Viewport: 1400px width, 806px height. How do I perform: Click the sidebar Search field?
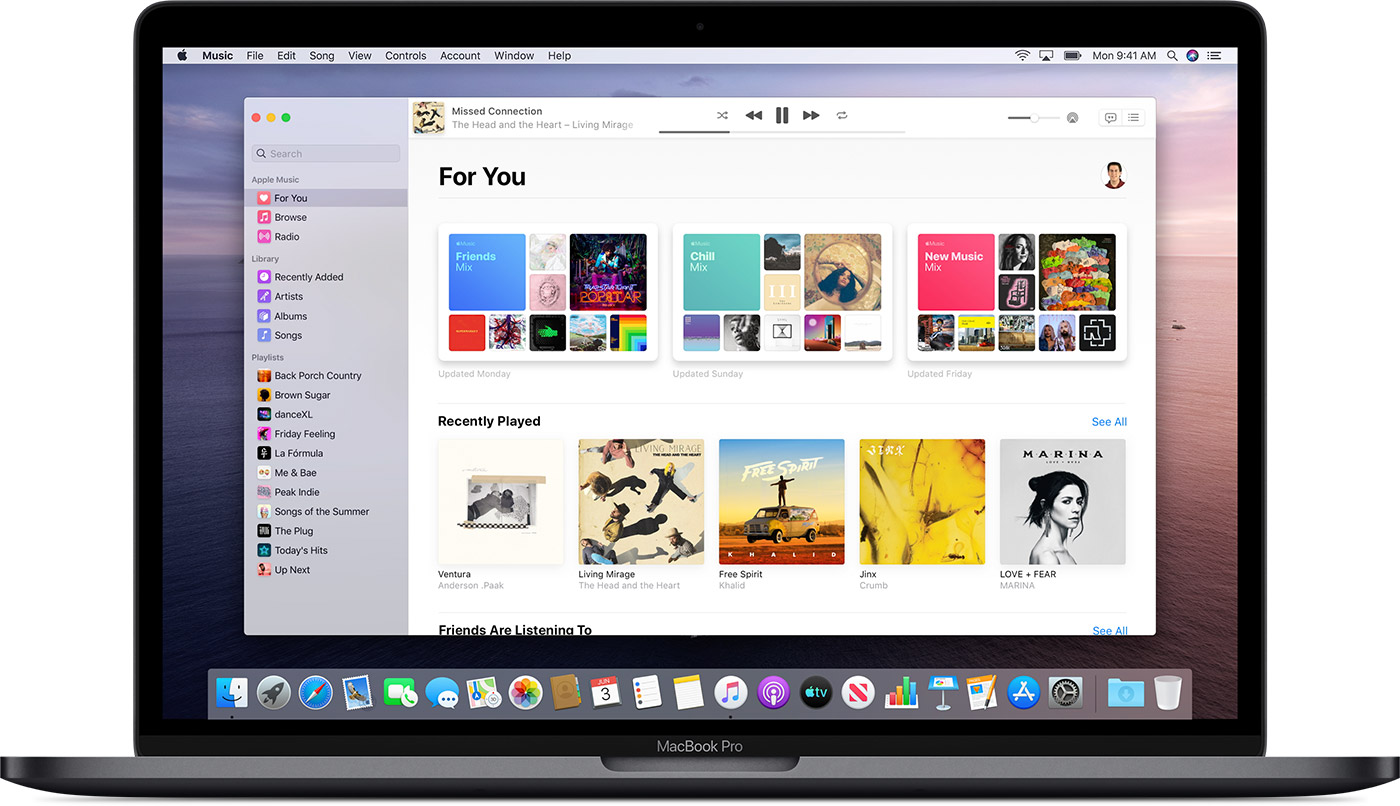[326, 154]
